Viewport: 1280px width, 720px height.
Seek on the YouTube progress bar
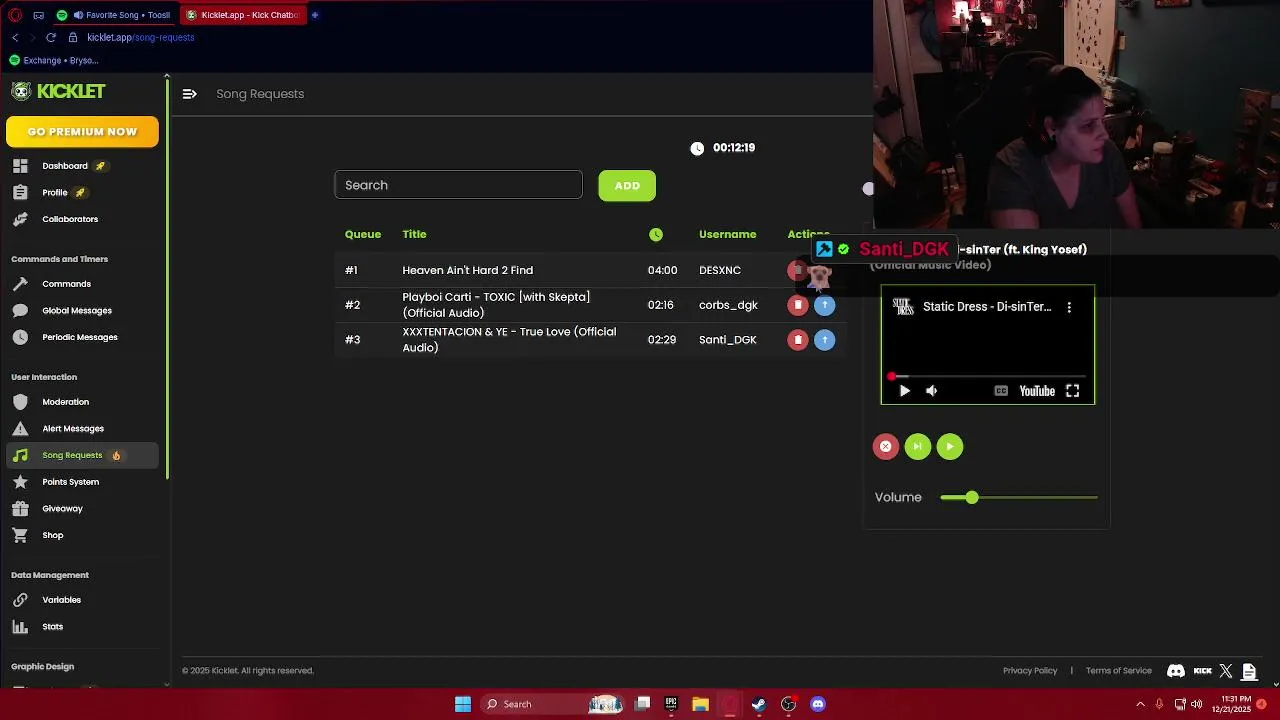click(988, 377)
